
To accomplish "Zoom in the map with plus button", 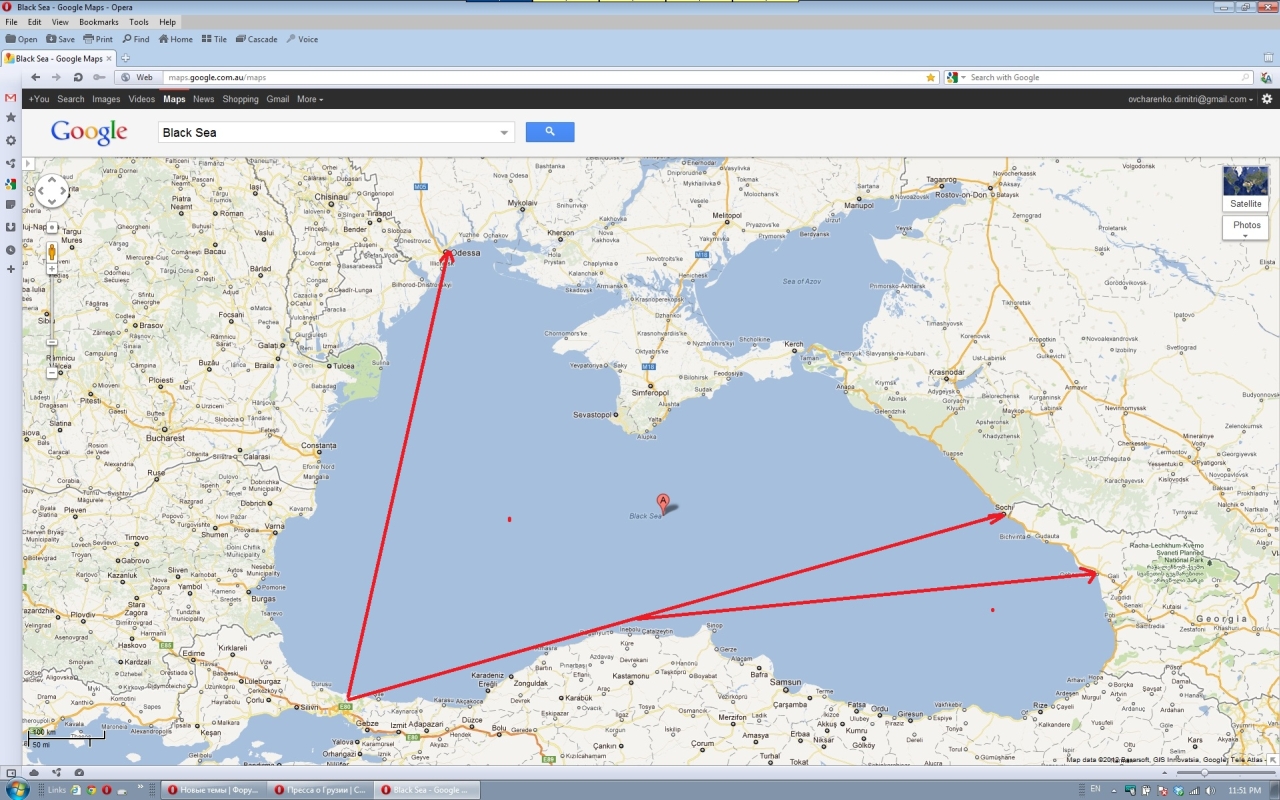I will pyautogui.click(x=52, y=270).
